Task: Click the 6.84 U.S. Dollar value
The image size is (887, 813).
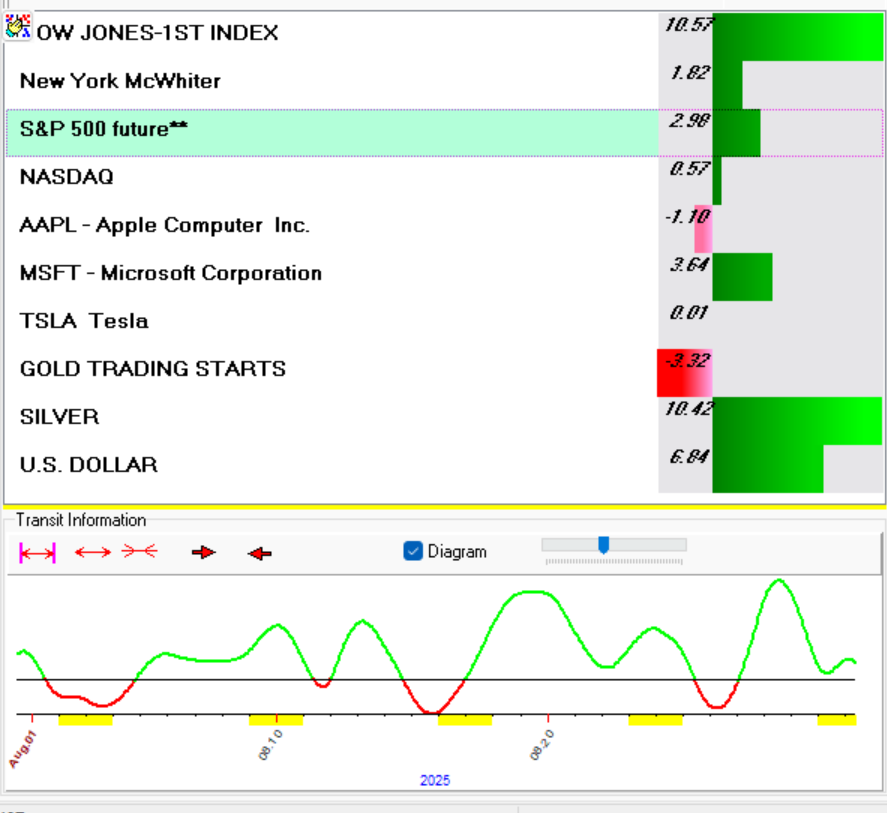Action: coord(690,457)
